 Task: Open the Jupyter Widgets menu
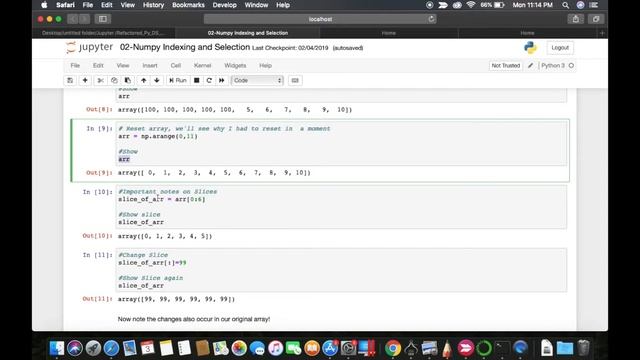(235, 65)
